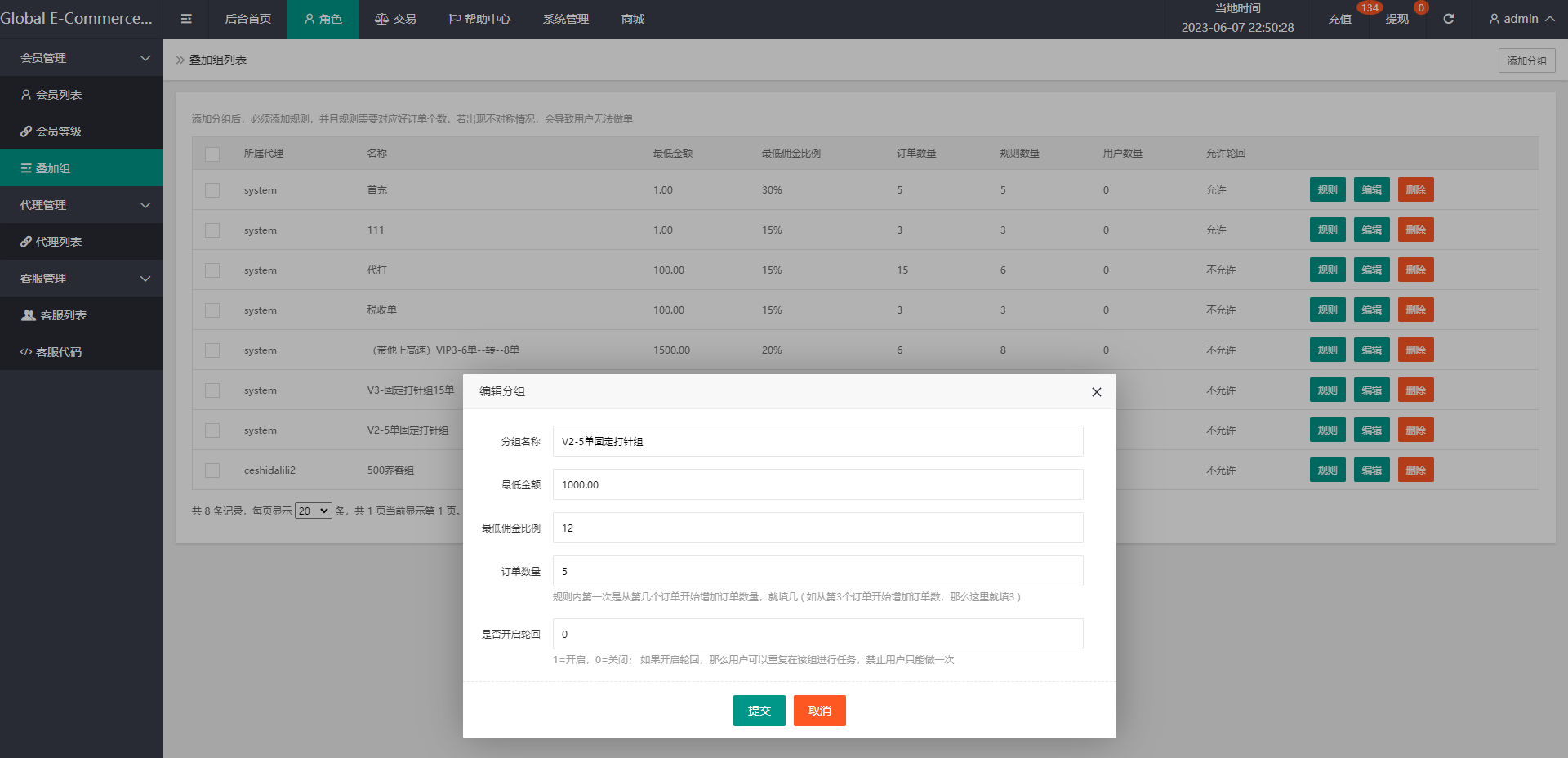
Task: Expand the admin user menu
Action: tap(1521, 19)
